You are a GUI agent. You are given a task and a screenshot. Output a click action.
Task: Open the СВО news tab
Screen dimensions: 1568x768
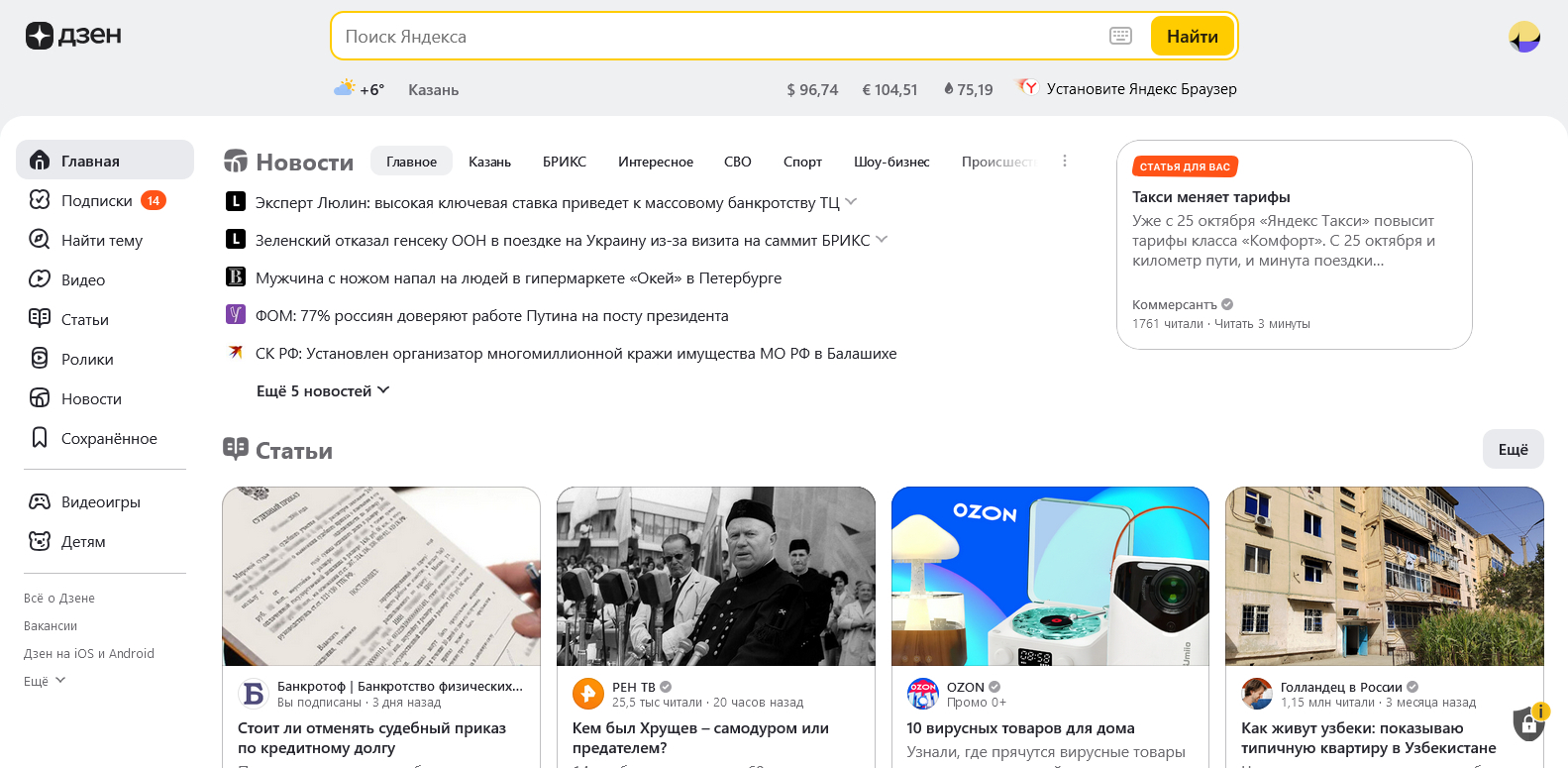click(x=738, y=162)
